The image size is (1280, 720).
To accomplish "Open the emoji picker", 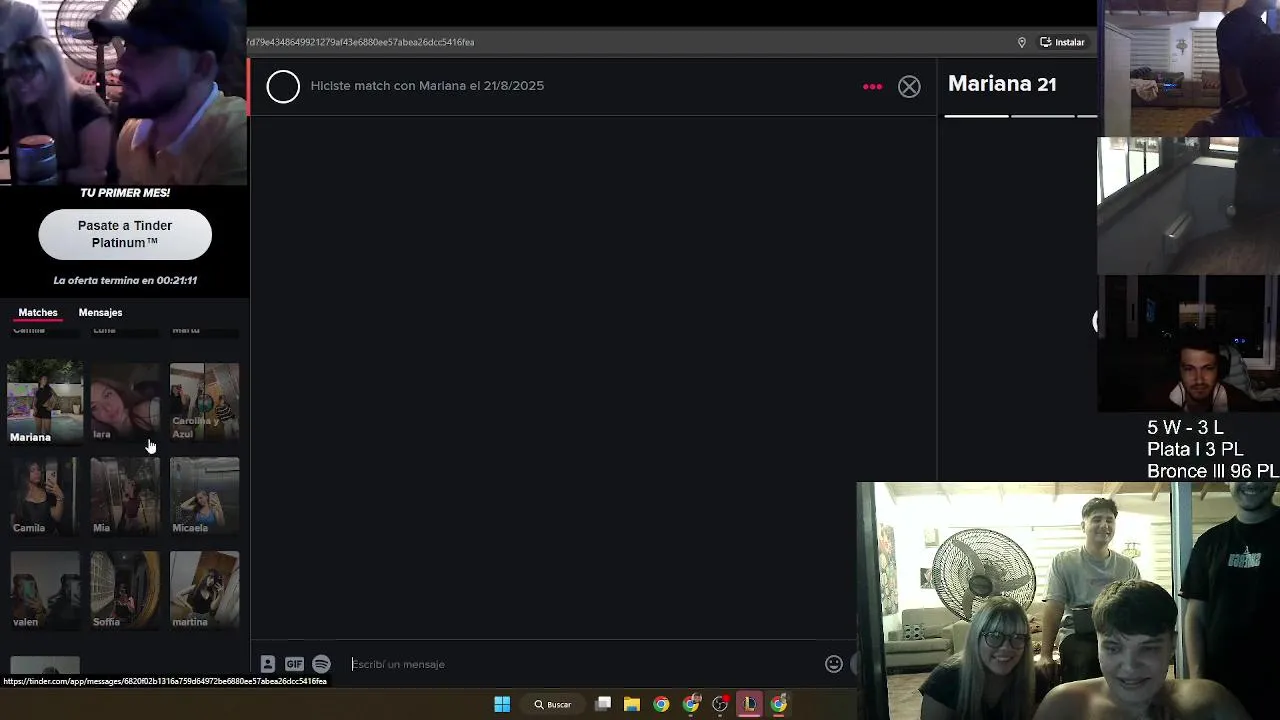I will point(833,664).
